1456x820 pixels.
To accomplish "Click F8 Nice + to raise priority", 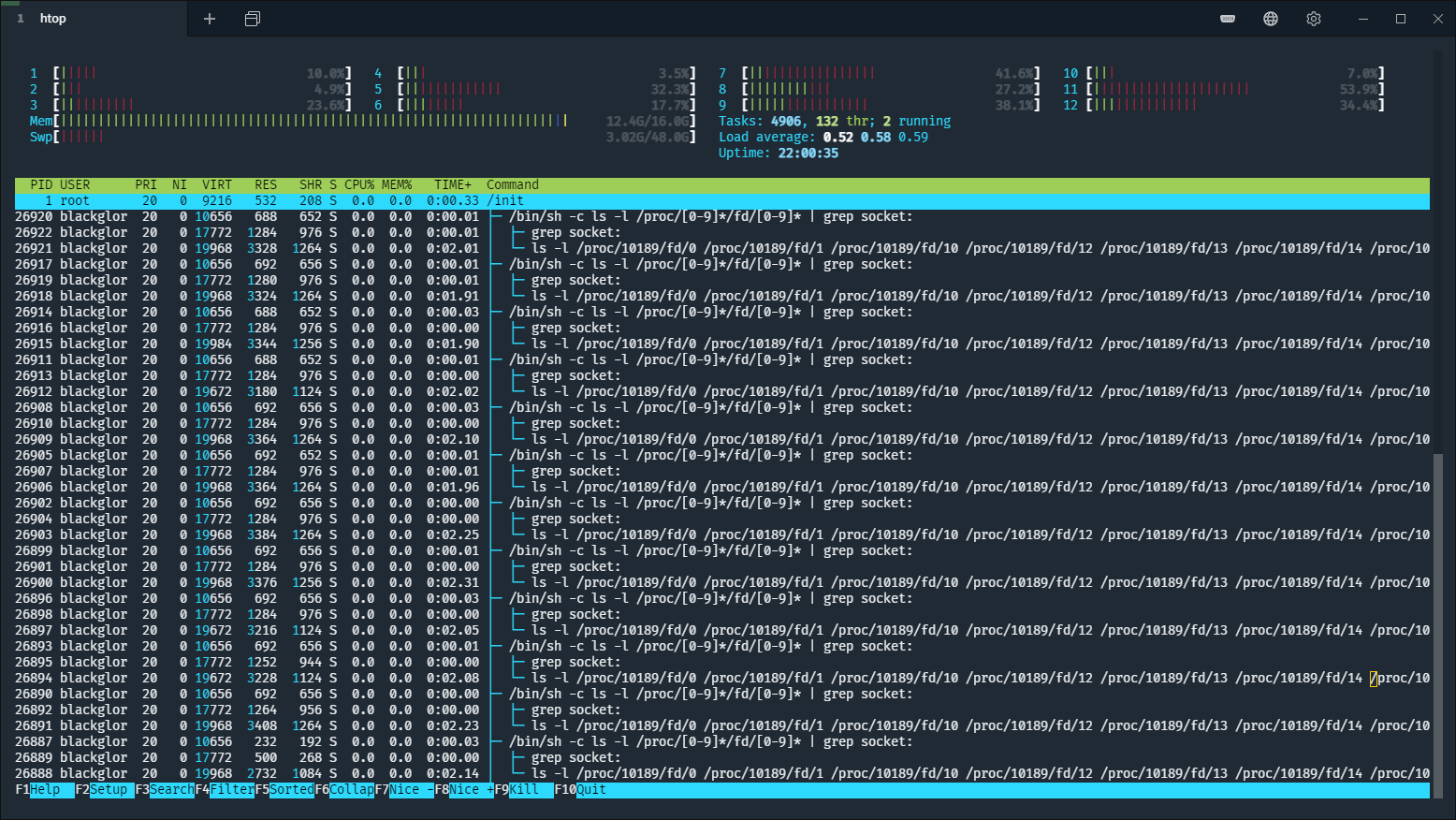I will coord(464,790).
